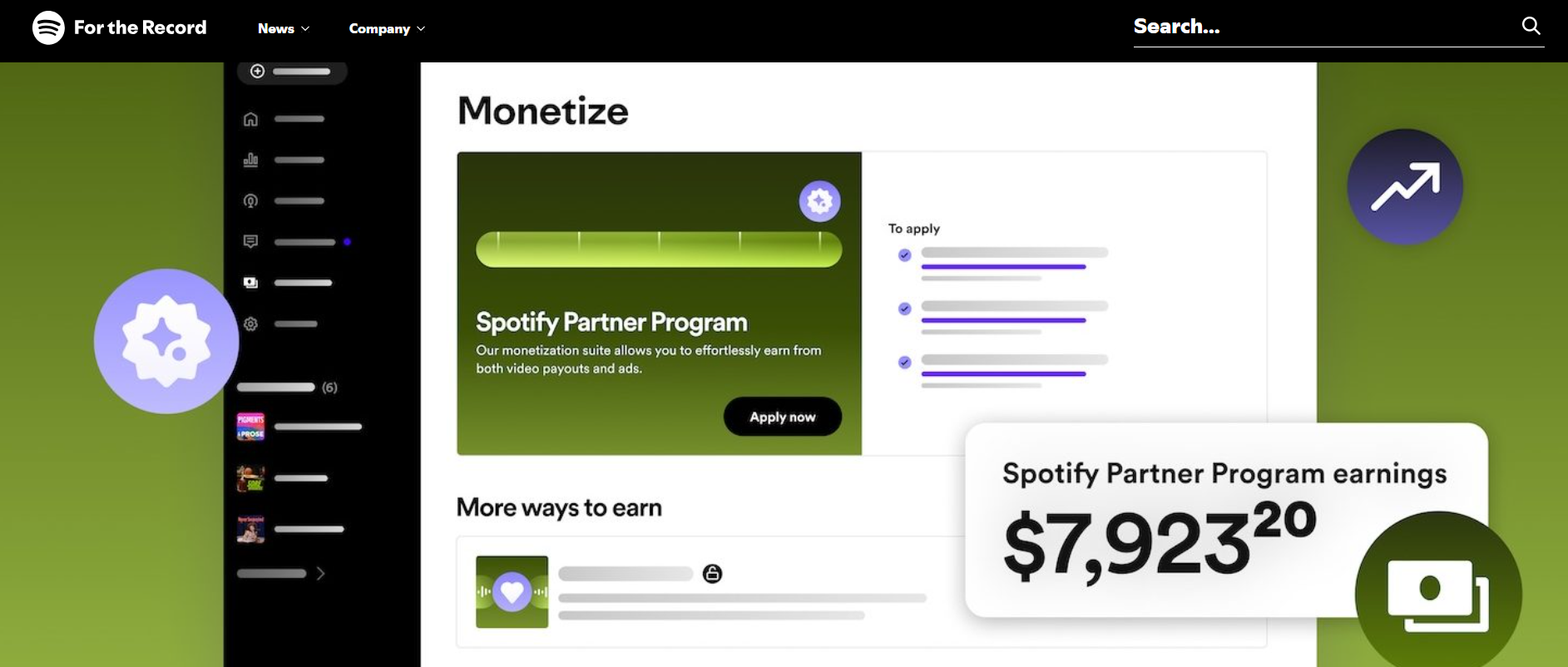The height and width of the screenshot is (667, 1568).
Task: Expand the Company dropdown menu
Action: tap(387, 28)
